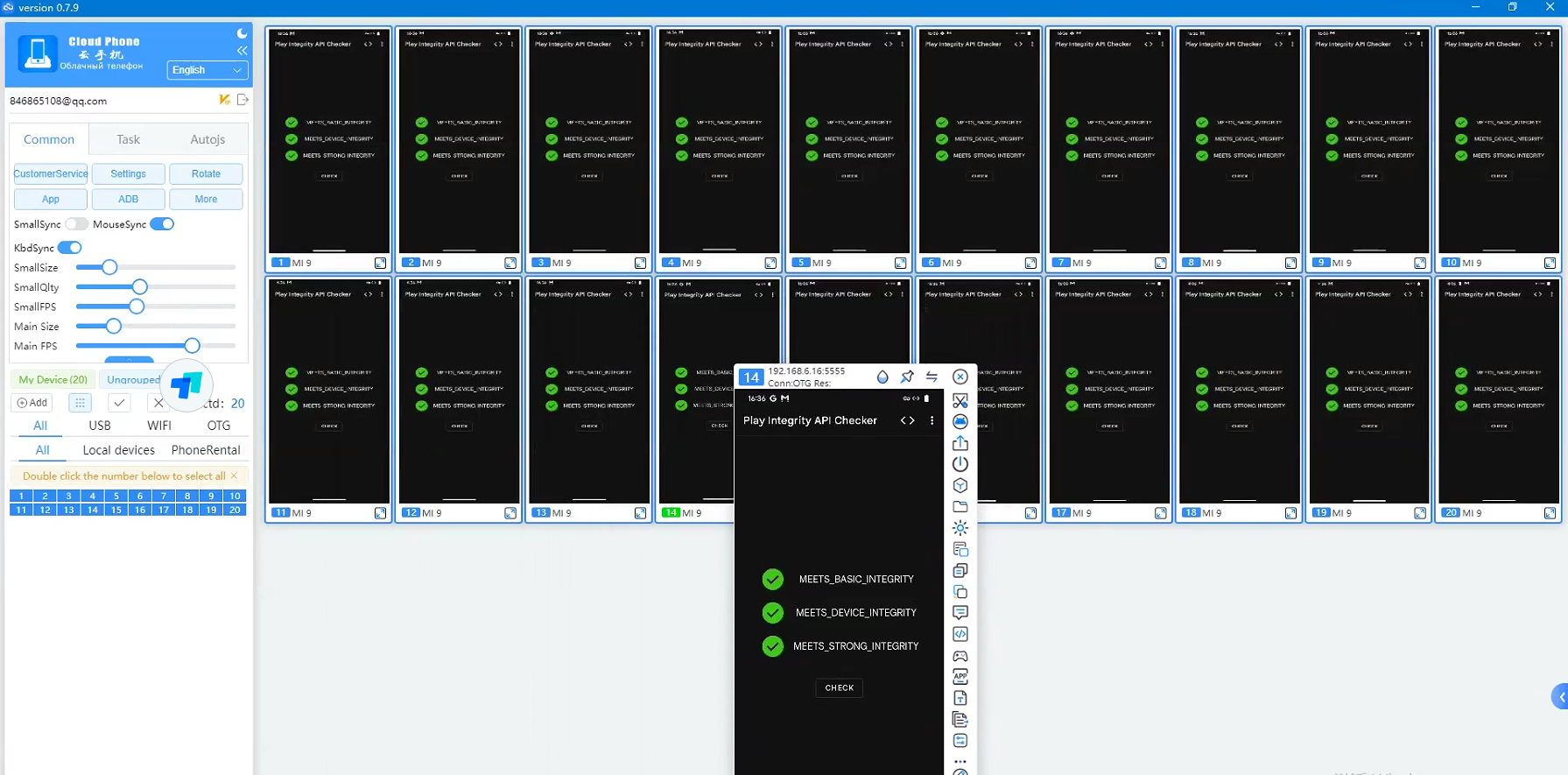Click the scissors screenshot icon in device toolbar
Viewport: 1568px width, 775px height.
pyautogui.click(x=960, y=400)
